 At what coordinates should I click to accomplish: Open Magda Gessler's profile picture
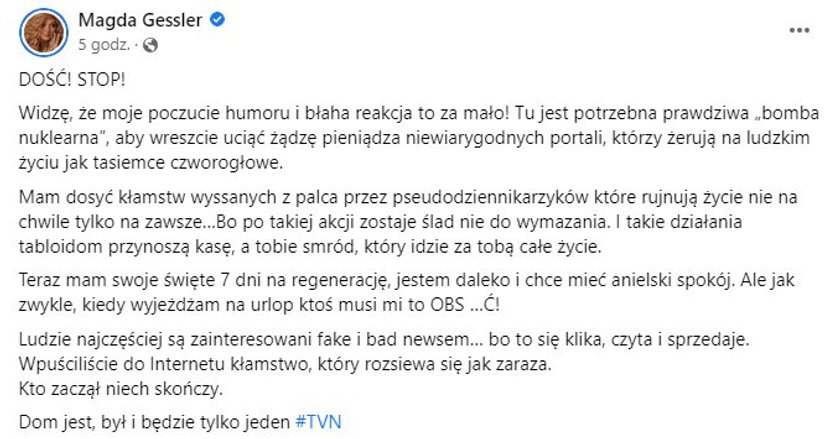pyautogui.click(x=43, y=32)
